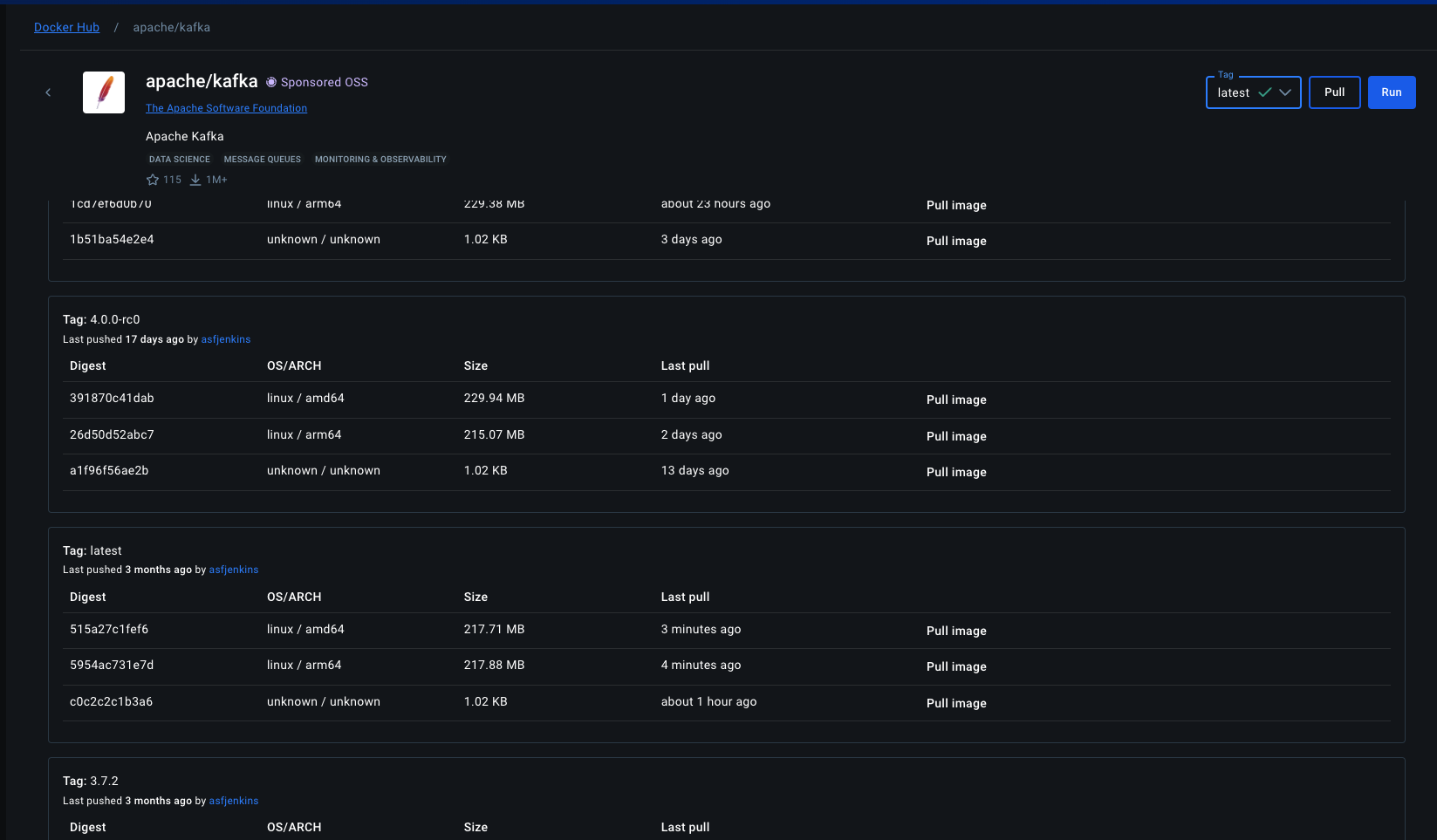Viewport: 1437px width, 840px height.
Task: Click the 217.88 MB size value
Action: pos(494,665)
